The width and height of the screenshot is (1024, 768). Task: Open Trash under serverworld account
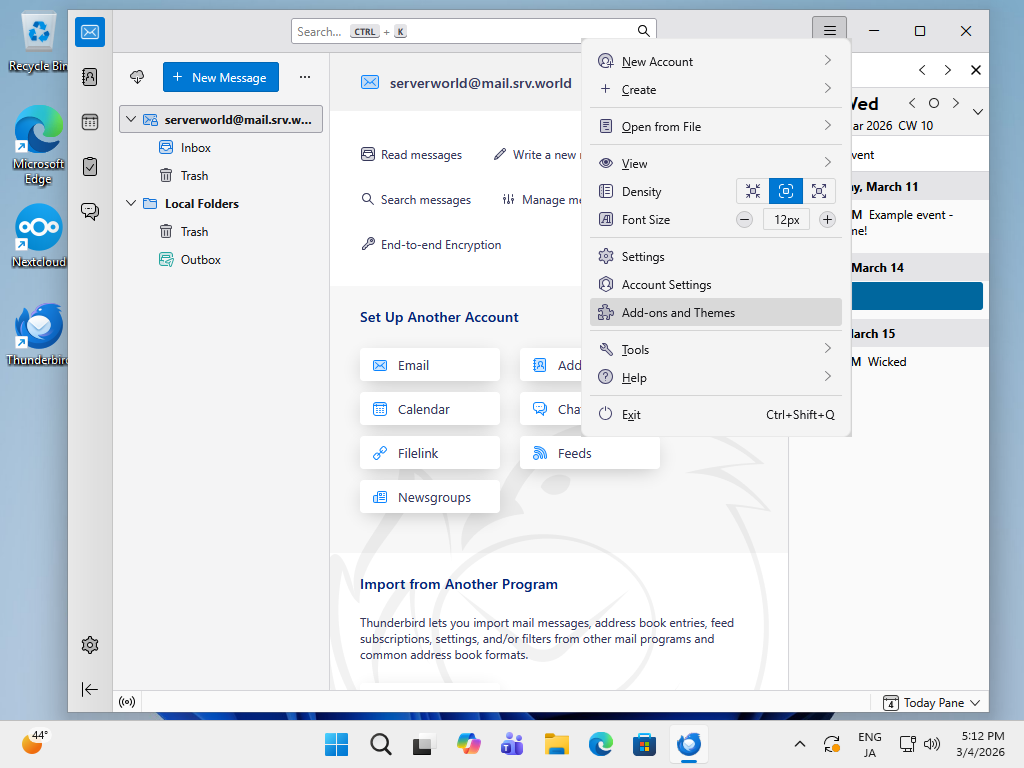(221, 176)
